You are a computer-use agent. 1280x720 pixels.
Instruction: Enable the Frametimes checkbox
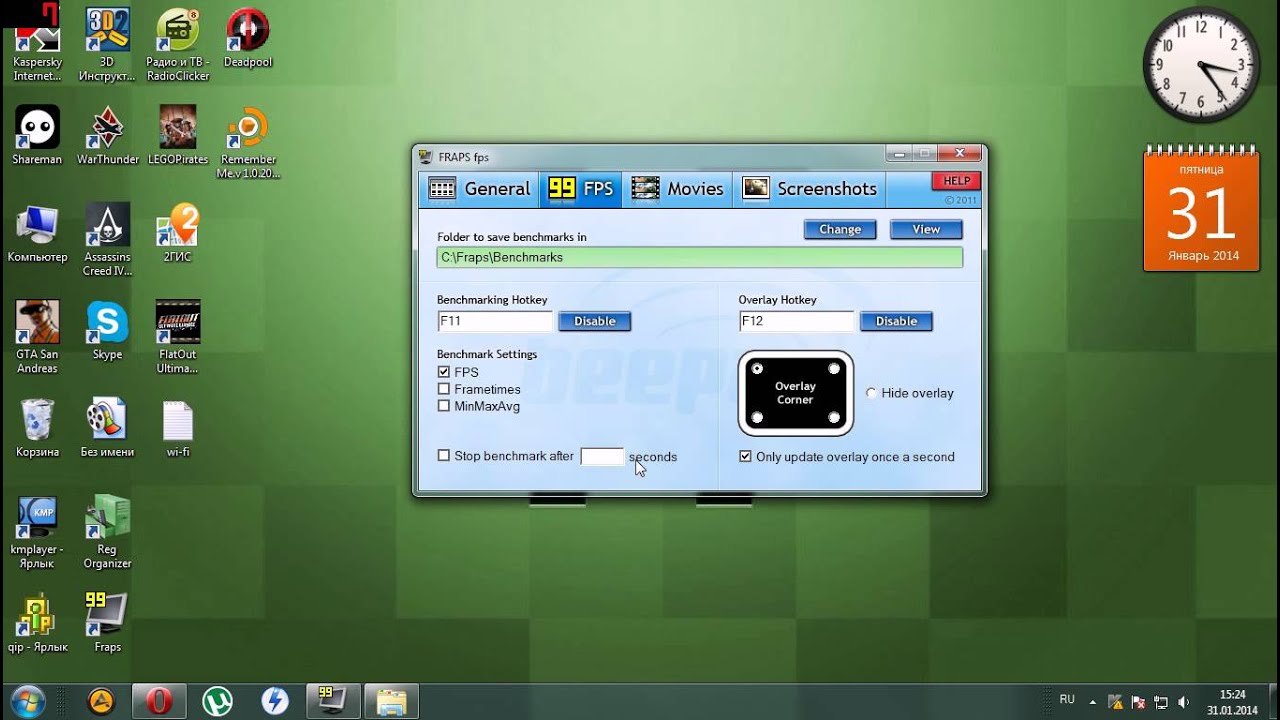(444, 389)
